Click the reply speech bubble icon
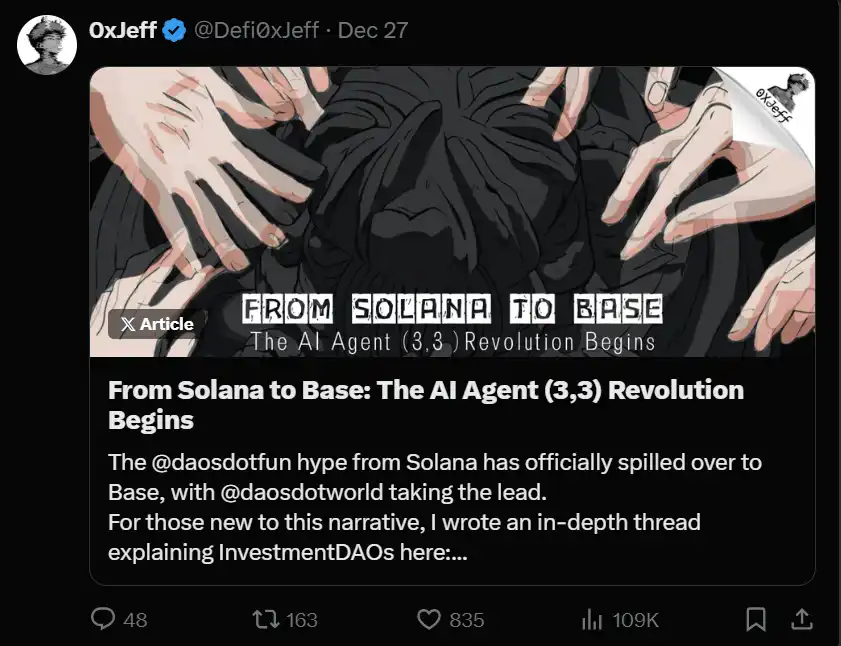 [104, 620]
